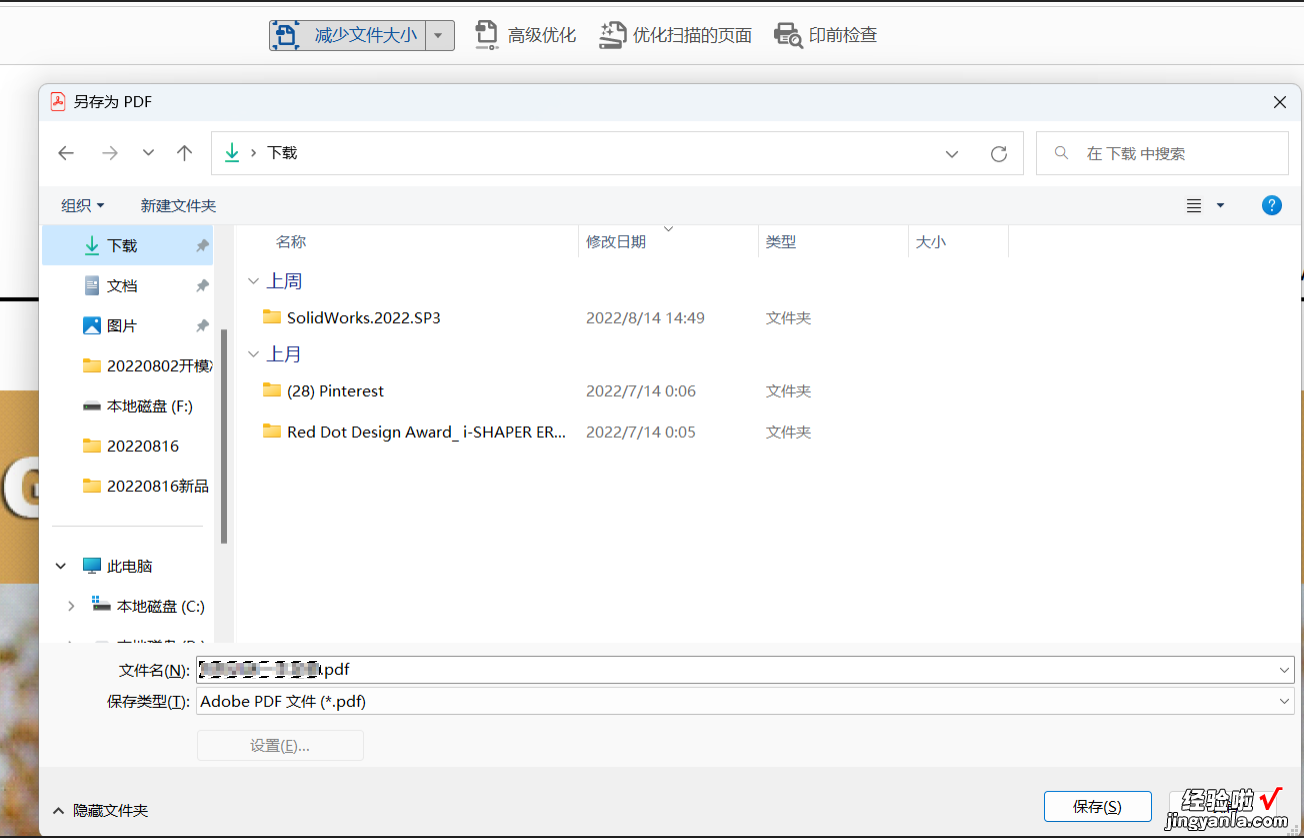Click date 2022/7/14 0:05
The width and height of the screenshot is (1304, 838).
click(641, 432)
